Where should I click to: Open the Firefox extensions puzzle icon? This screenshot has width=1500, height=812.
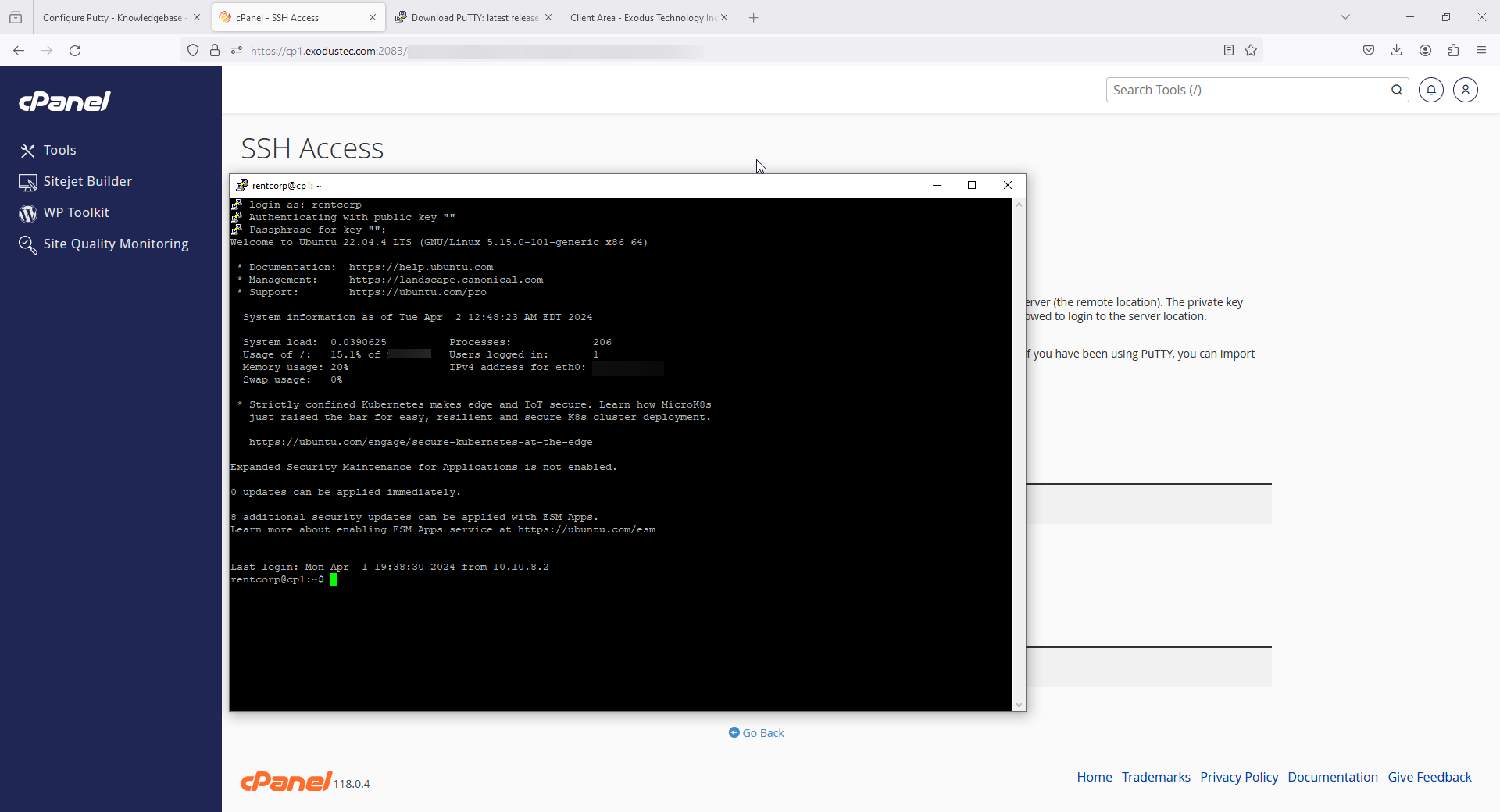tap(1453, 50)
